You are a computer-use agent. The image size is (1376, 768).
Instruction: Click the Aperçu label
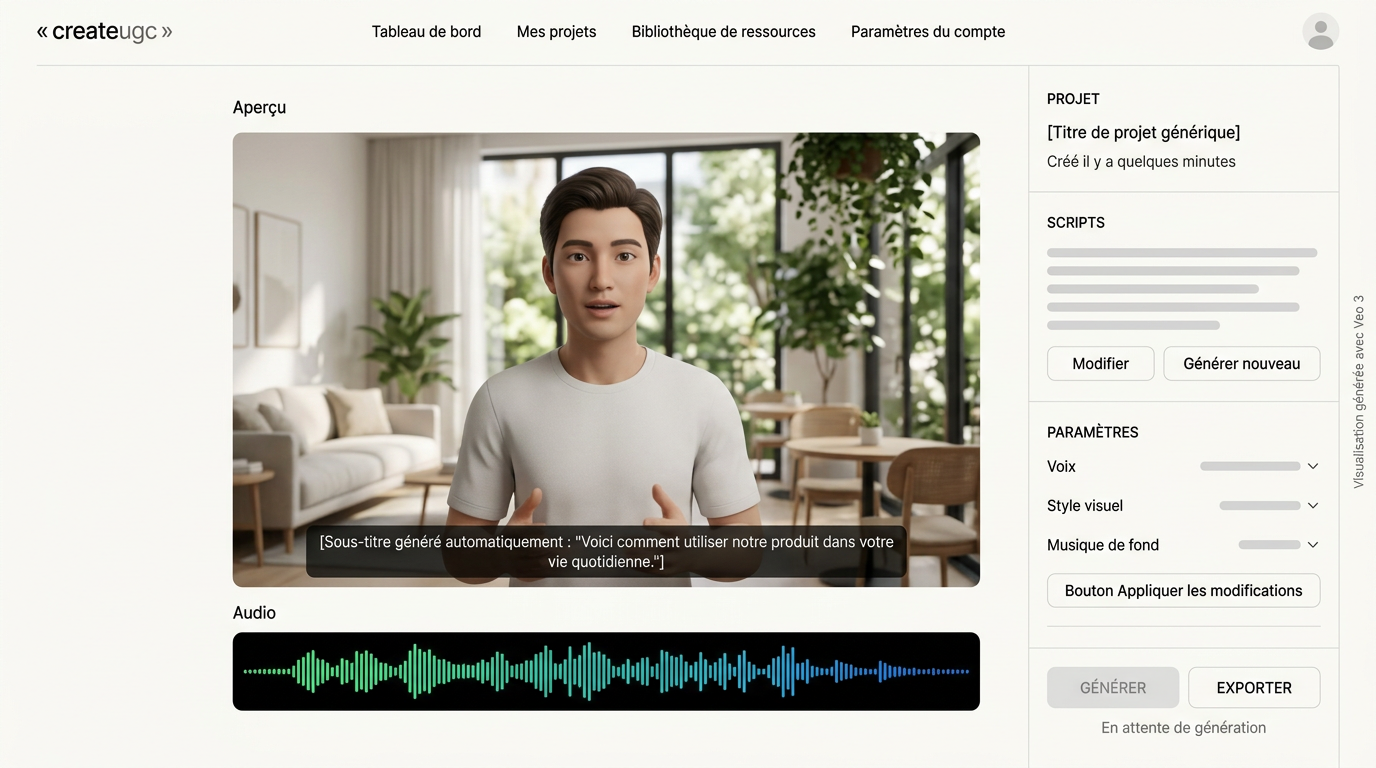[x=259, y=107]
